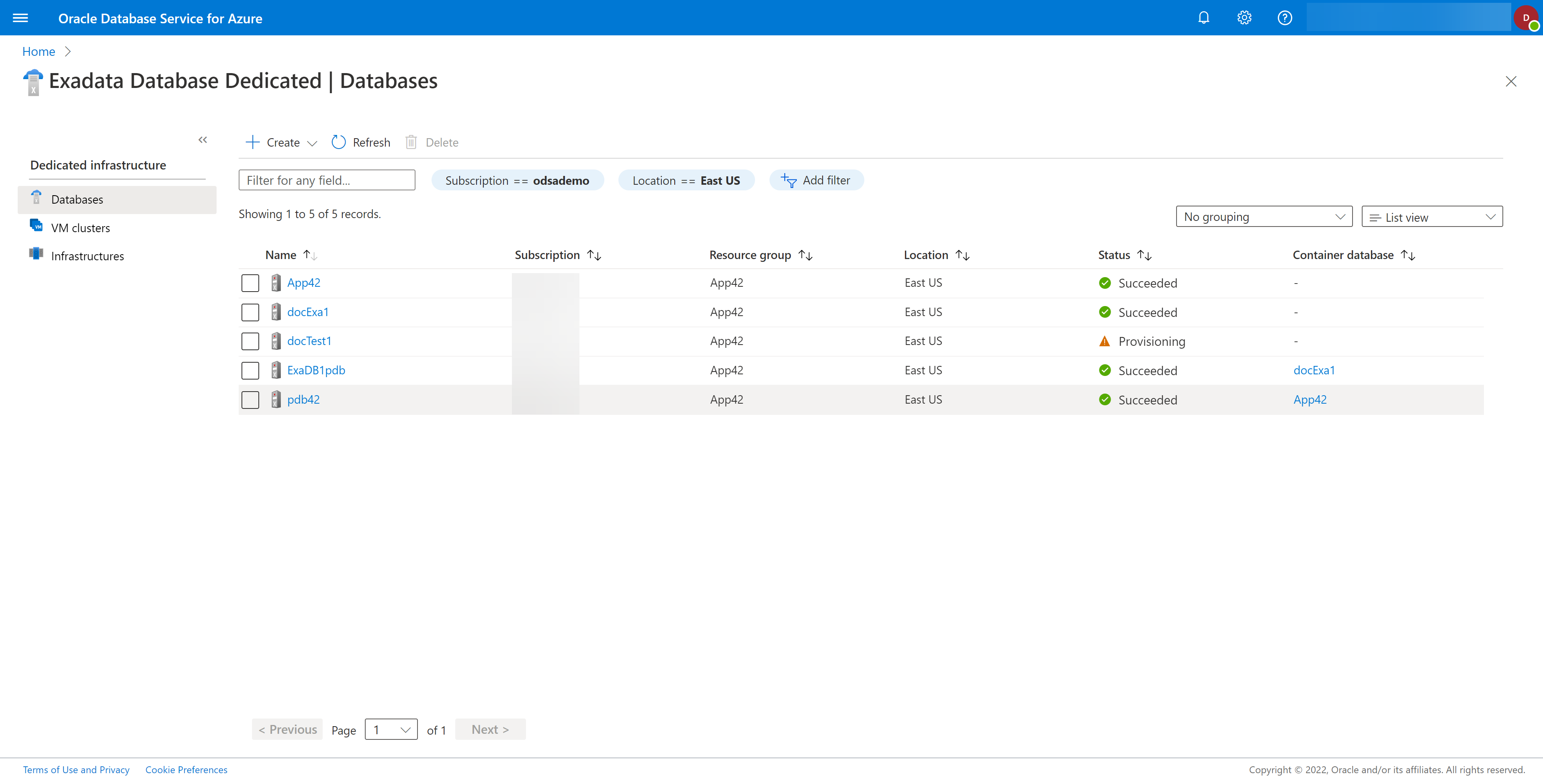Expand the Create dropdown chevron

pos(312,143)
